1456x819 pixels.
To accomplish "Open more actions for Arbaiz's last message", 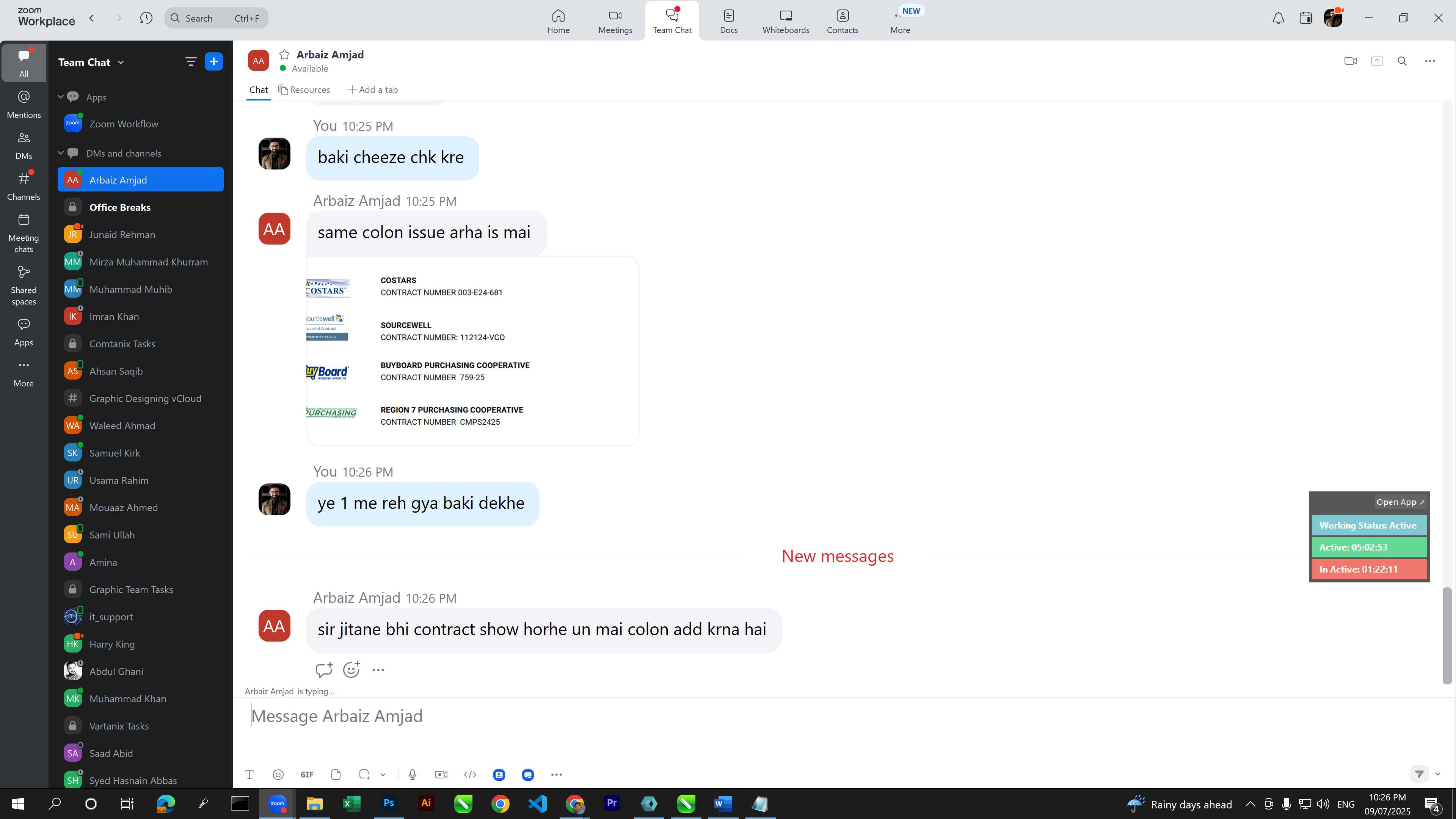I will pyautogui.click(x=378, y=670).
